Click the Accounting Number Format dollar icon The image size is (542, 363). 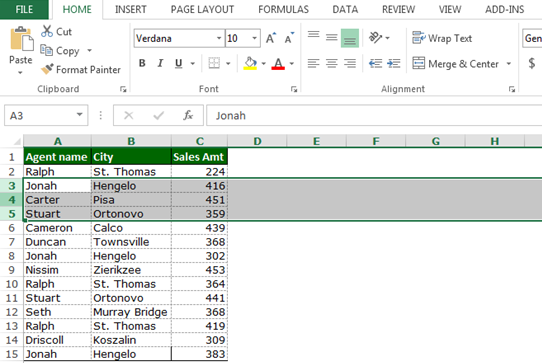point(532,63)
